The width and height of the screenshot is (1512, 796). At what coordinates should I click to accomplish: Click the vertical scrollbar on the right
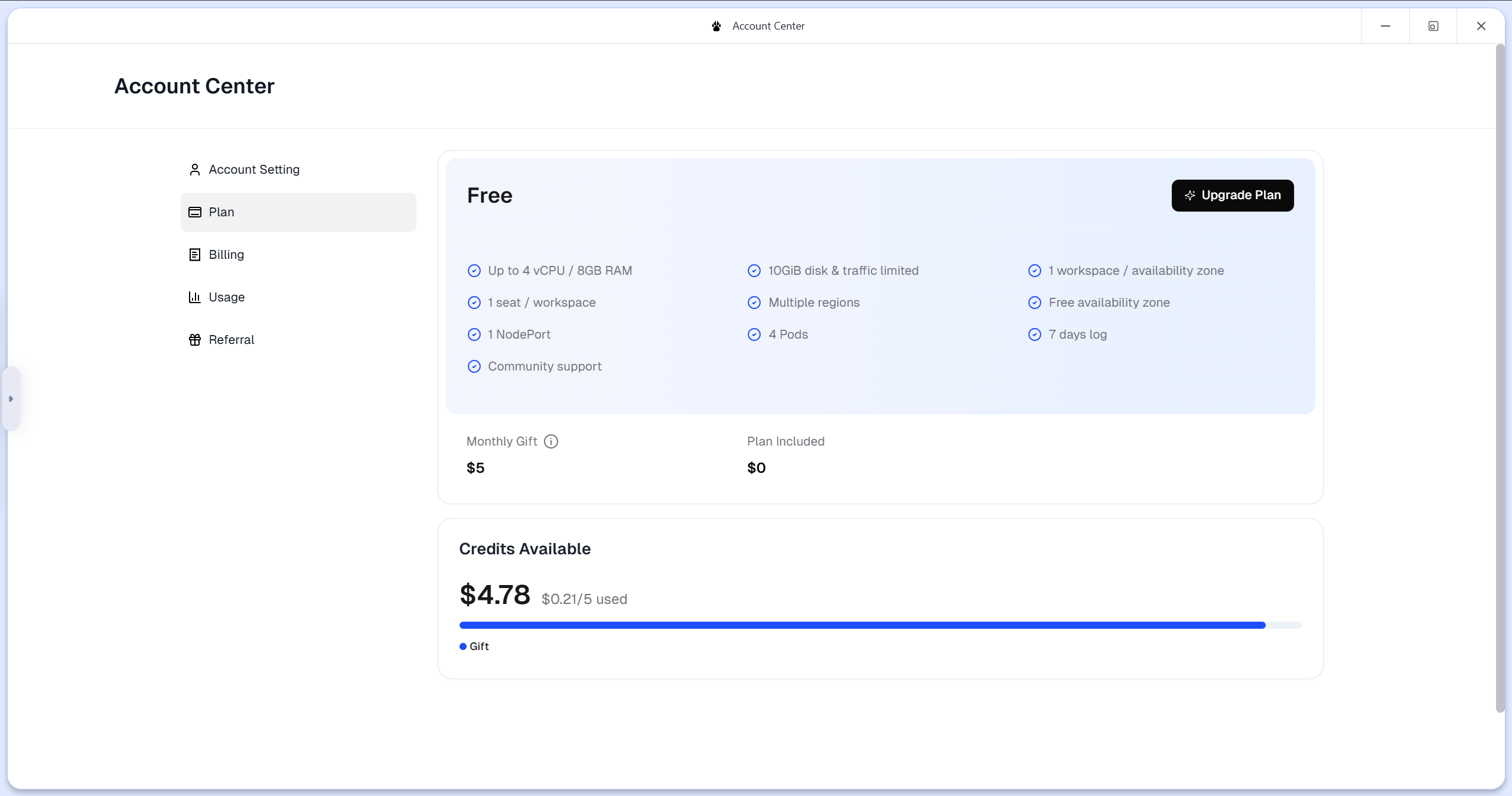click(1500, 378)
